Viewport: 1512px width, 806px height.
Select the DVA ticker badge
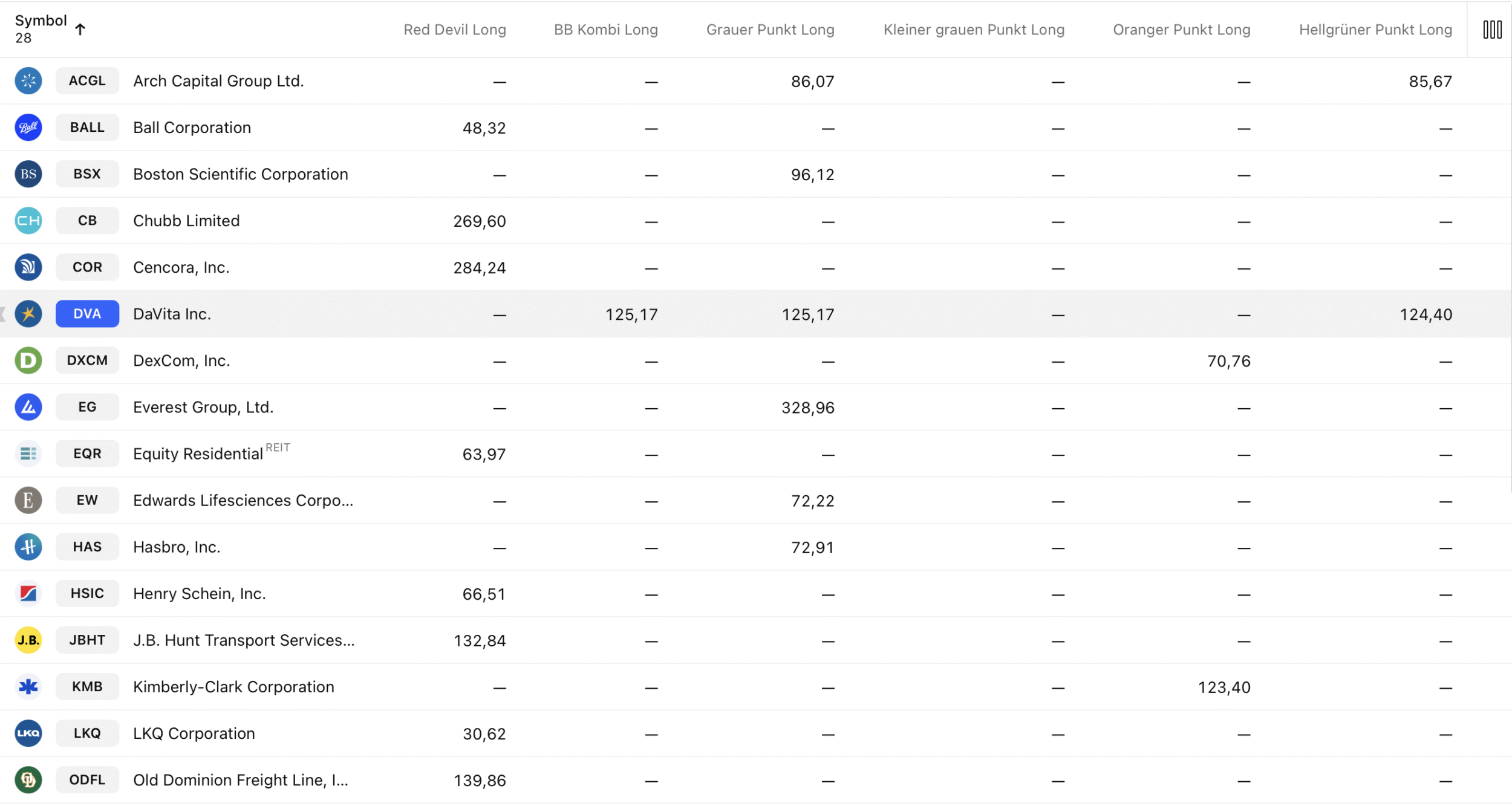tap(87, 314)
